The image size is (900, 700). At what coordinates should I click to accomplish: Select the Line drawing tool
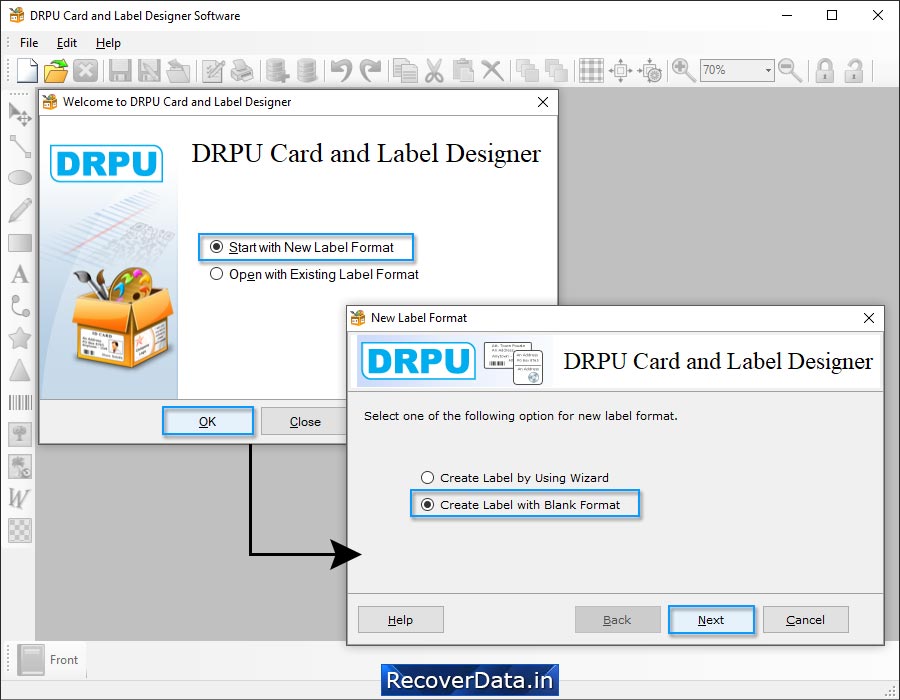coord(20,146)
